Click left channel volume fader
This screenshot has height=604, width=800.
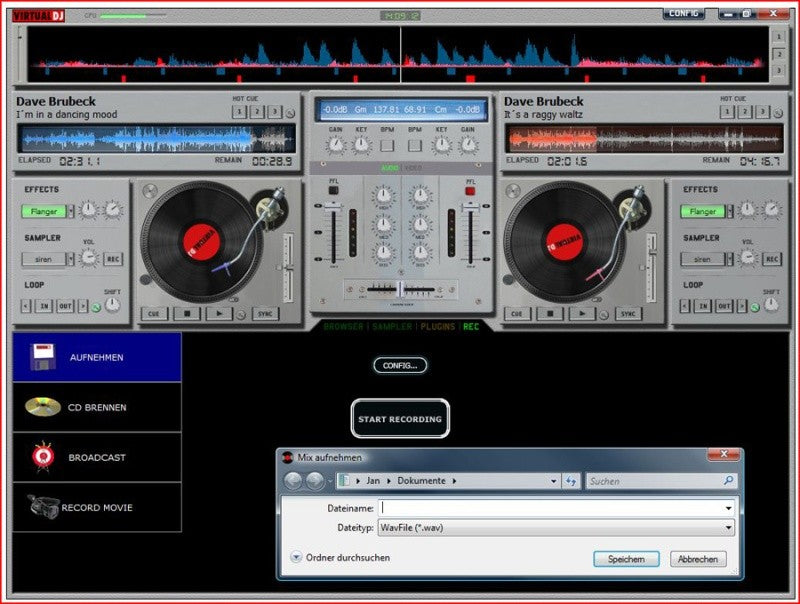(333, 206)
